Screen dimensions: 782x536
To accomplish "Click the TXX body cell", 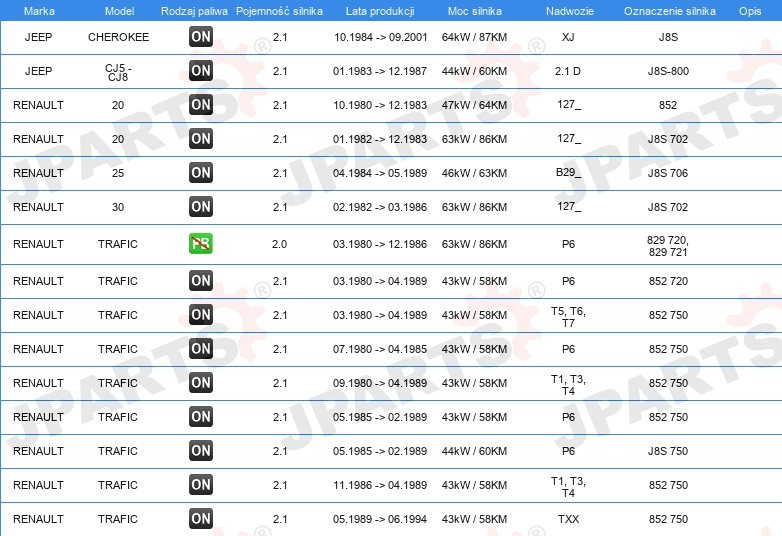I will click(x=569, y=519).
